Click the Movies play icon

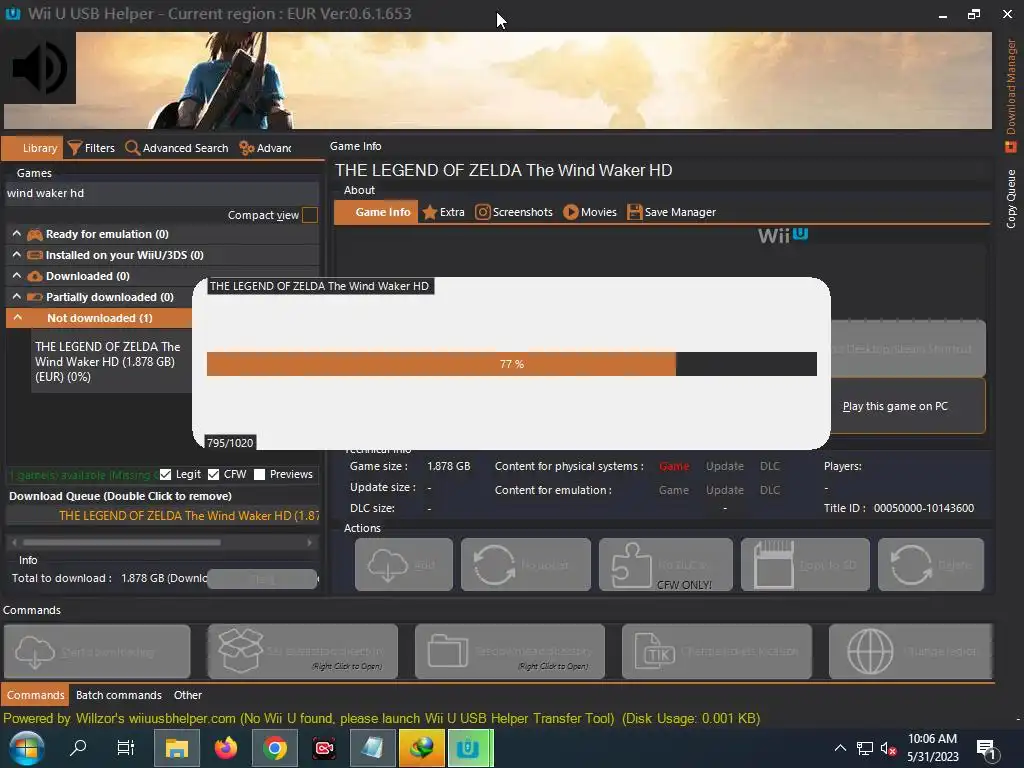[570, 212]
